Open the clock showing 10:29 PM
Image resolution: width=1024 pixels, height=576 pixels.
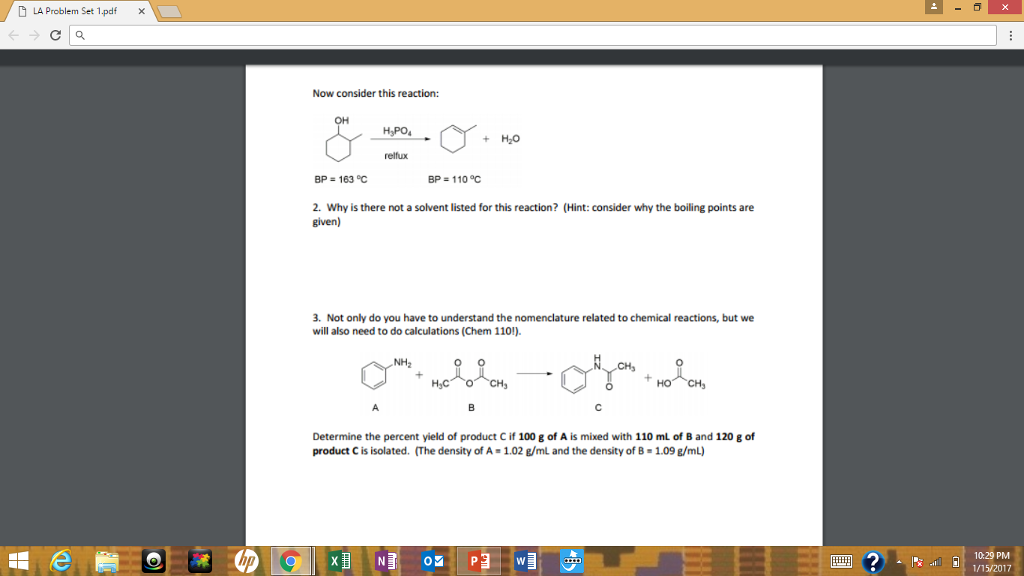(x=991, y=561)
